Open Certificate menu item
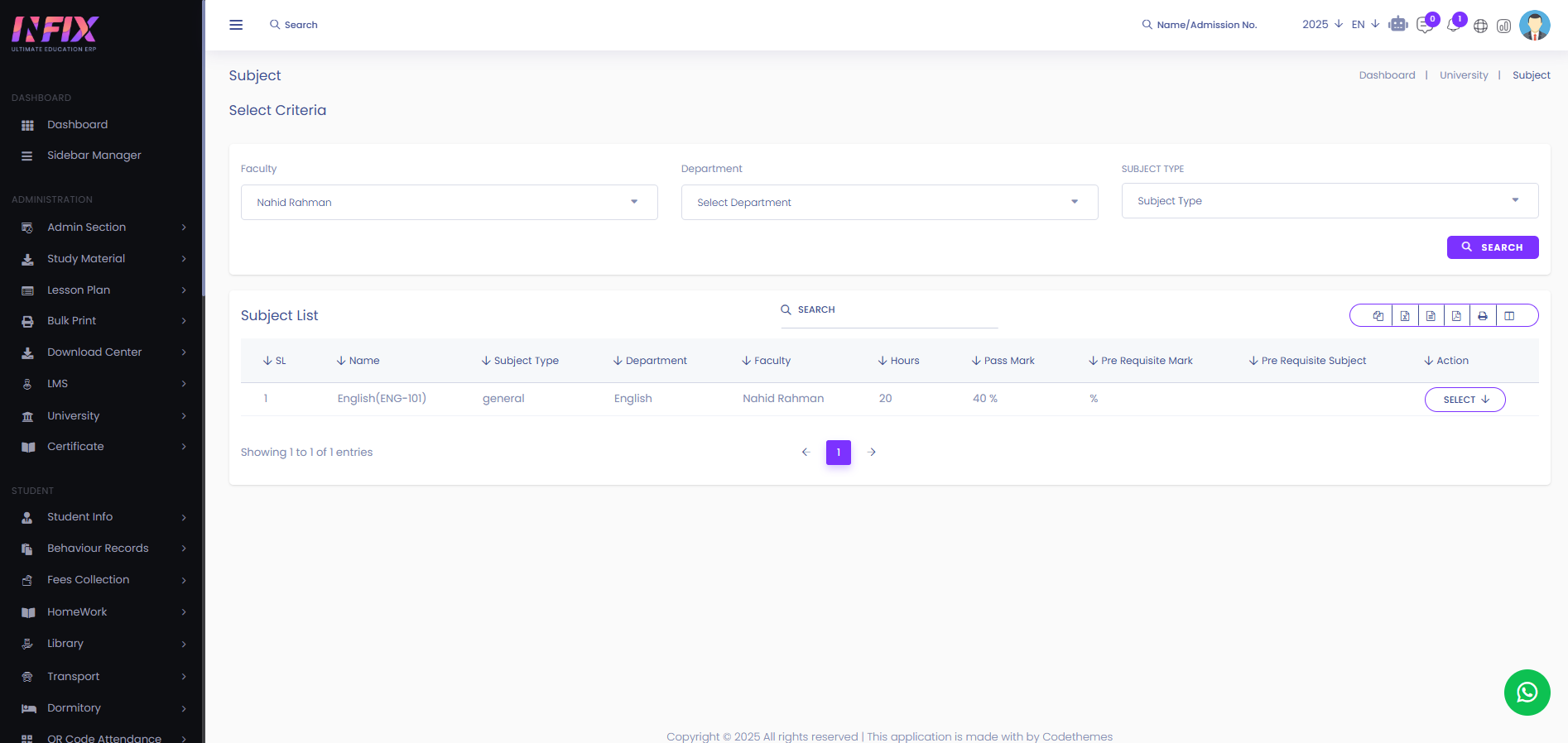 (103, 447)
